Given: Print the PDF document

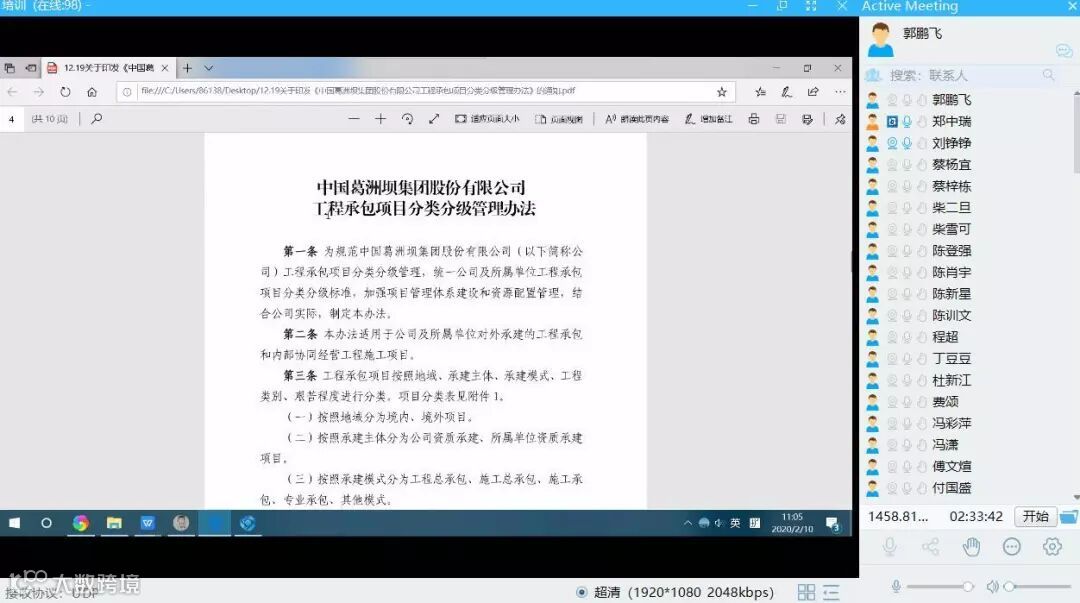Looking at the screenshot, I should click(x=754, y=119).
